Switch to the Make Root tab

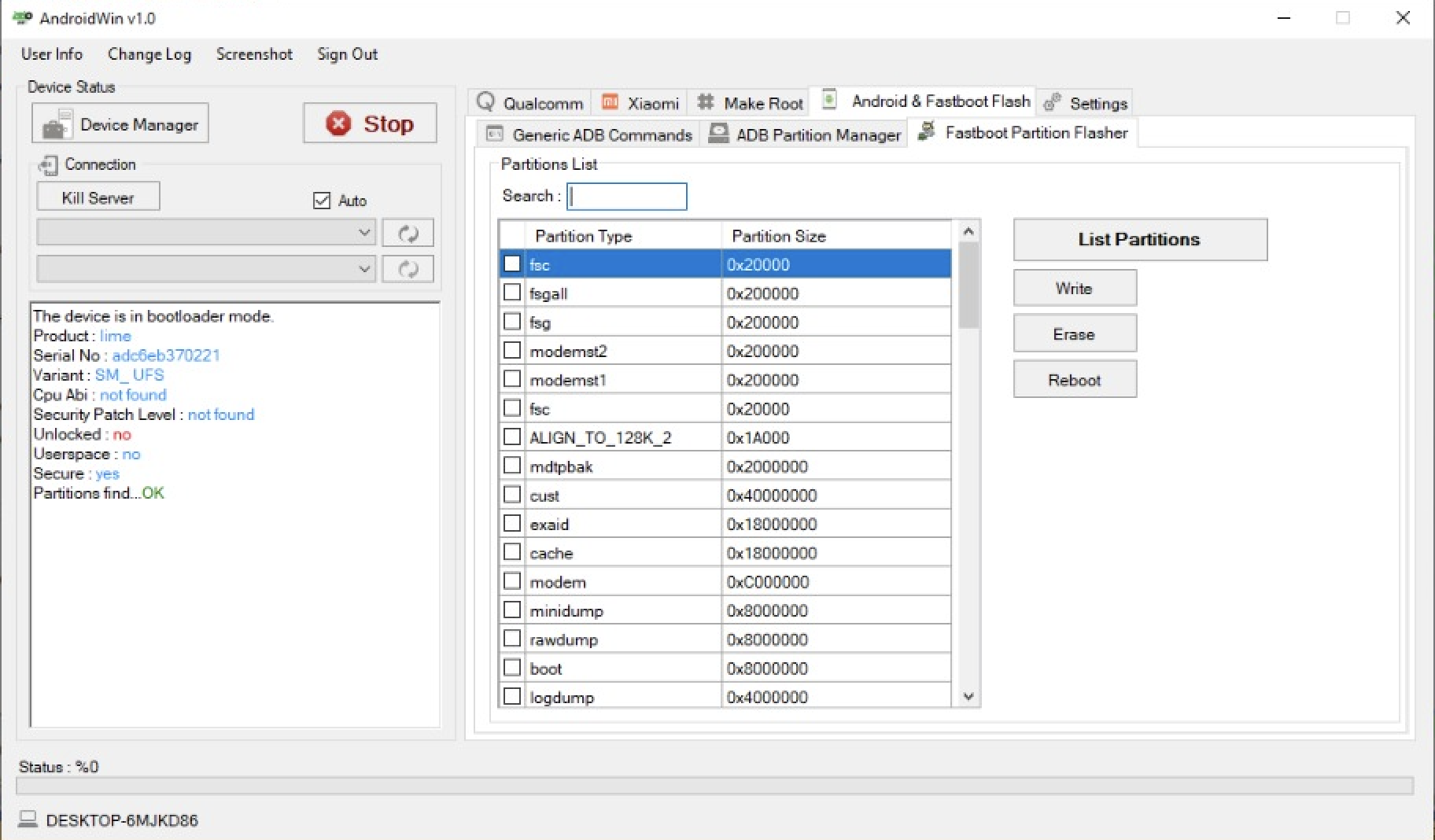tap(751, 103)
